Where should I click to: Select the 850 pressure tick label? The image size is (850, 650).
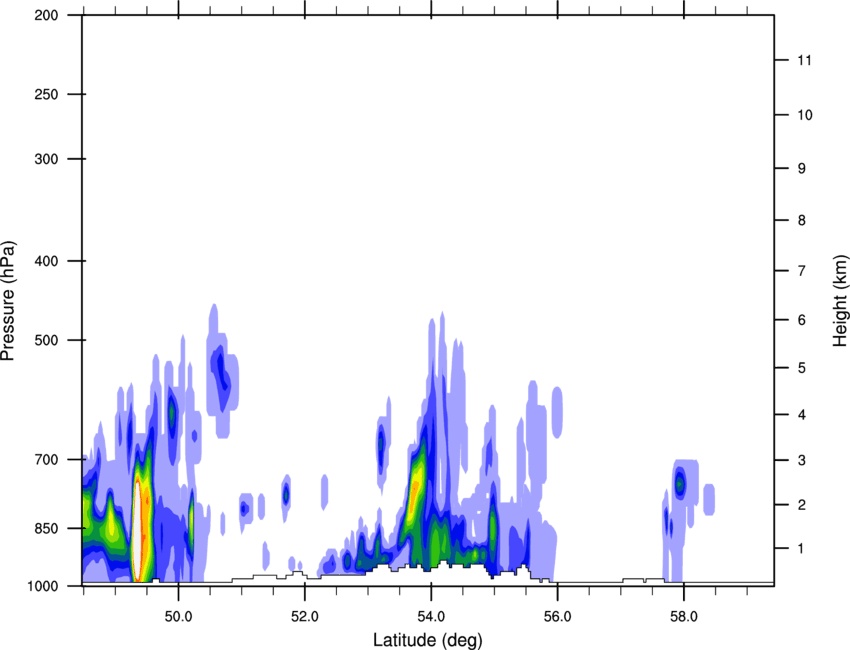point(46,528)
